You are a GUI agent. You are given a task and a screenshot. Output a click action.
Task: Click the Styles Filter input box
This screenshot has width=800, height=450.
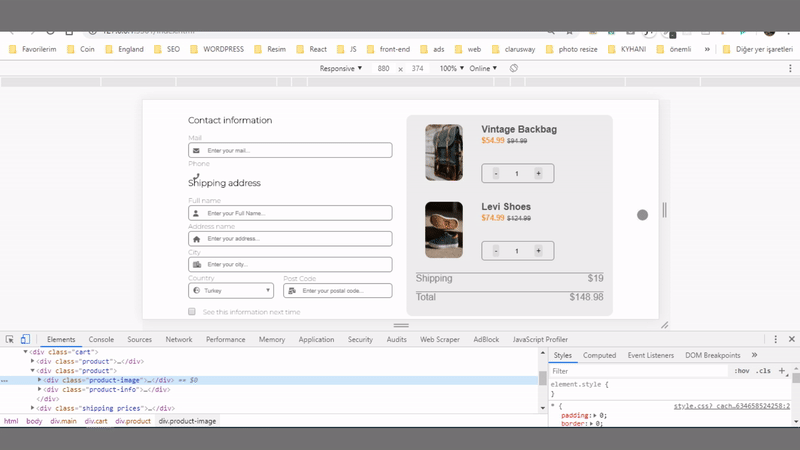pyautogui.click(x=639, y=371)
